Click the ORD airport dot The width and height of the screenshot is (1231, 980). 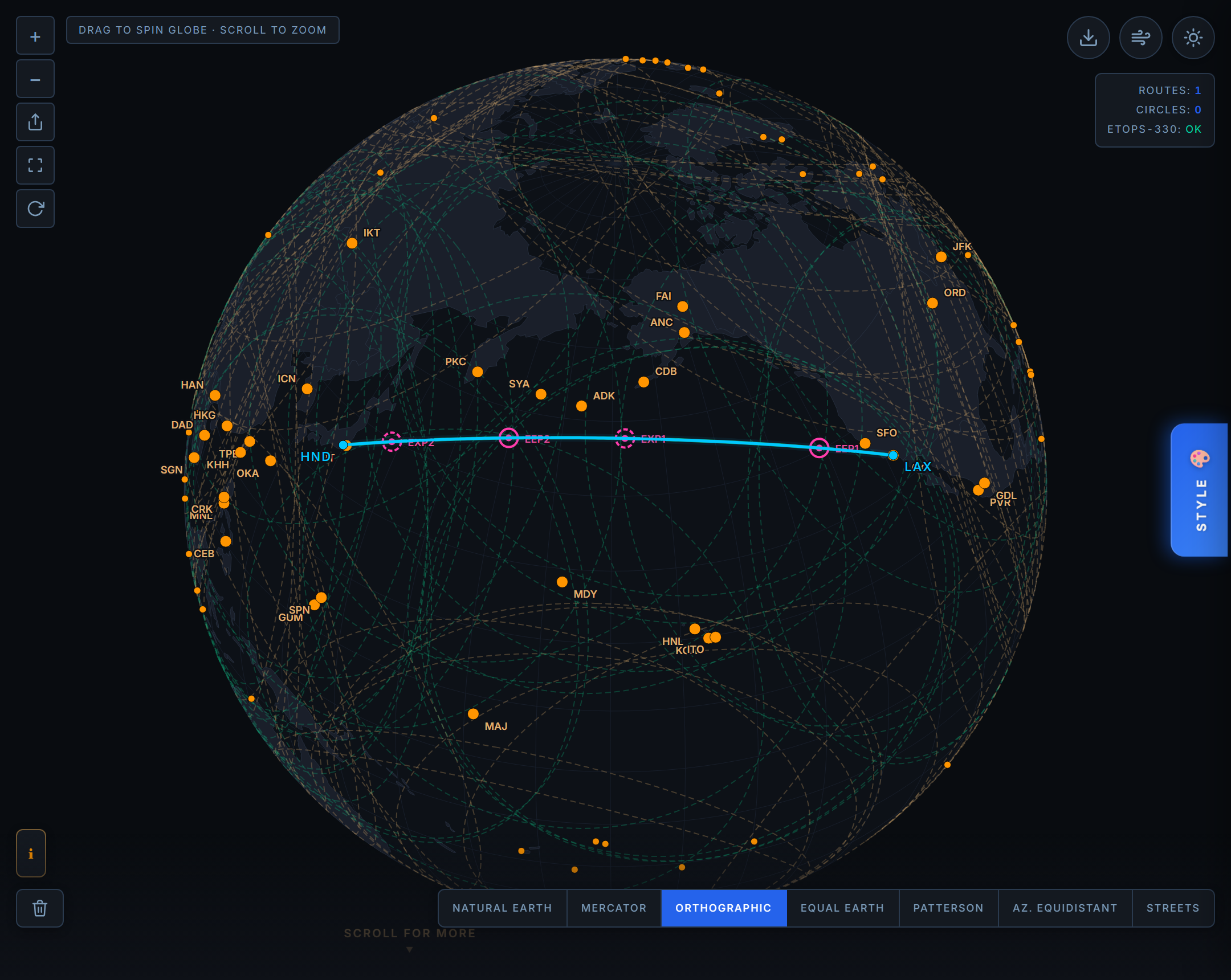tap(932, 303)
